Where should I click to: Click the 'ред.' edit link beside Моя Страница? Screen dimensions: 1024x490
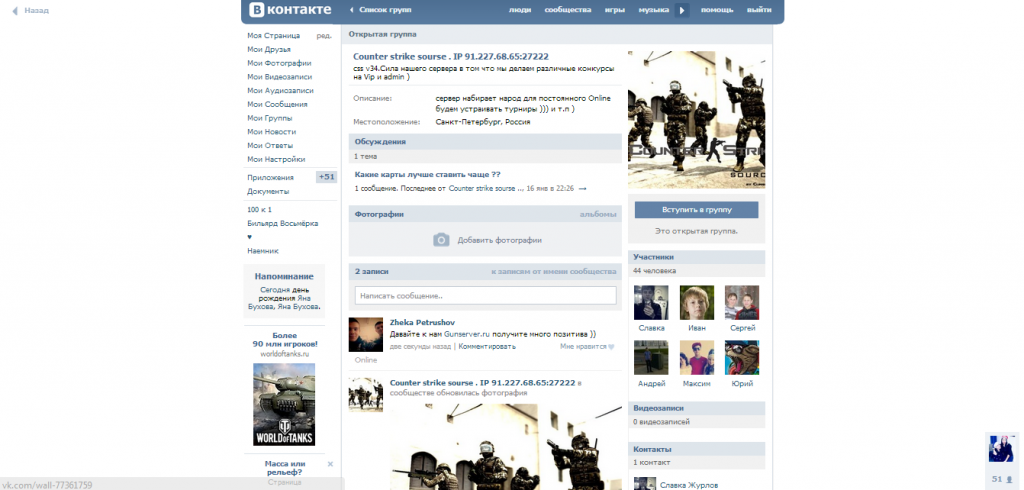[x=324, y=35]
